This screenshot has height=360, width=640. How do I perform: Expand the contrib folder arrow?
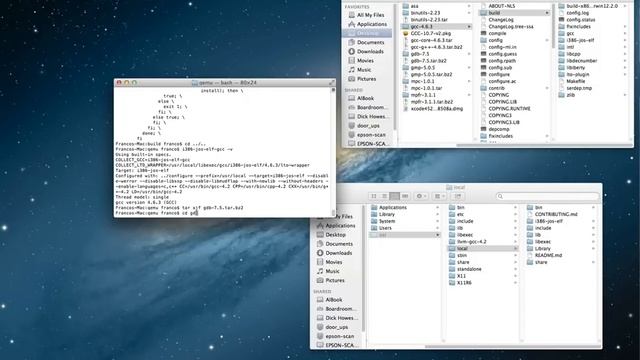pos(547,88)
